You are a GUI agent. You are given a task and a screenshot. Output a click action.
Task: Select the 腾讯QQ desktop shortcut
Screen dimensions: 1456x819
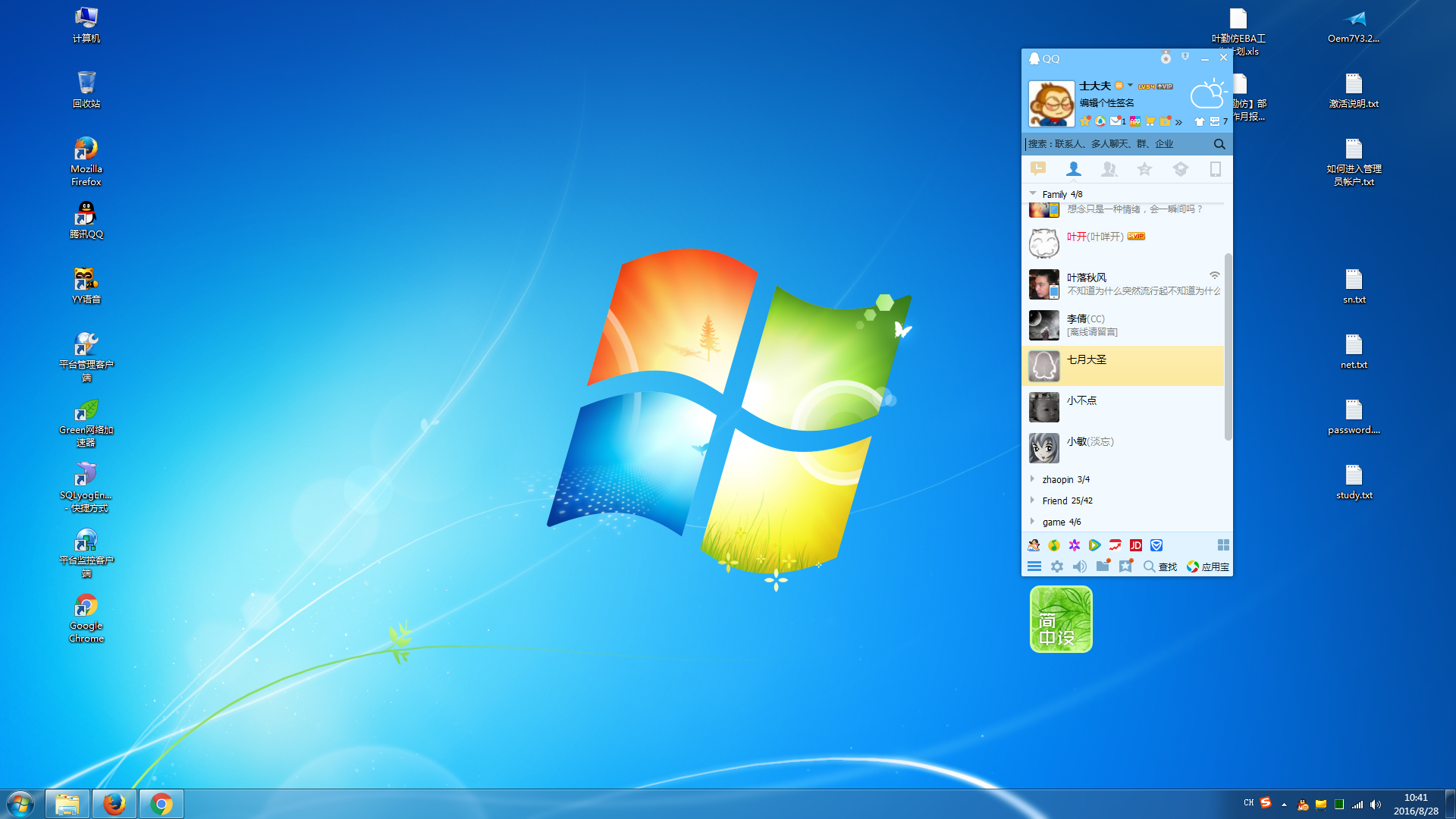[x=86, y=221]
